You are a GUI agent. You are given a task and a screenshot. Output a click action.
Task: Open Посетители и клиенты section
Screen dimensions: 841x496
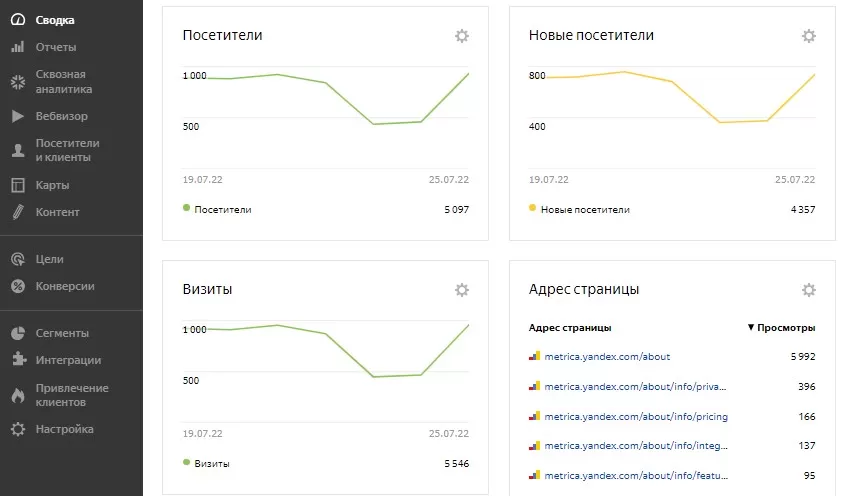67,150
